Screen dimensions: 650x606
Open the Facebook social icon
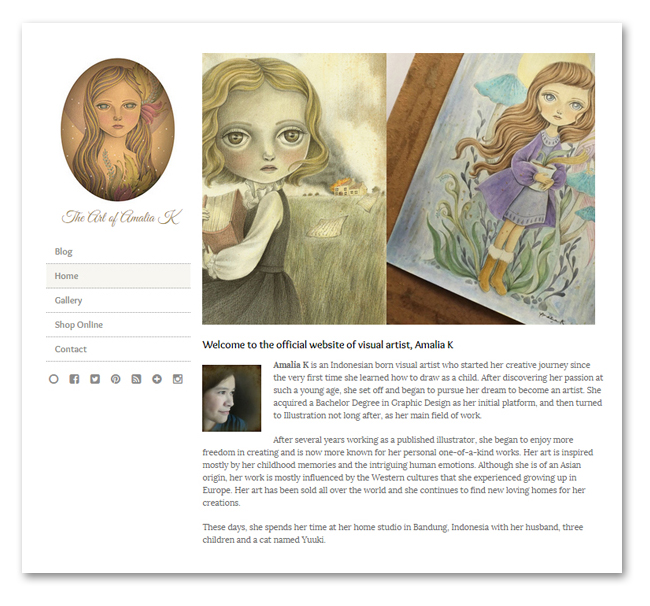[x=74, y=379]
